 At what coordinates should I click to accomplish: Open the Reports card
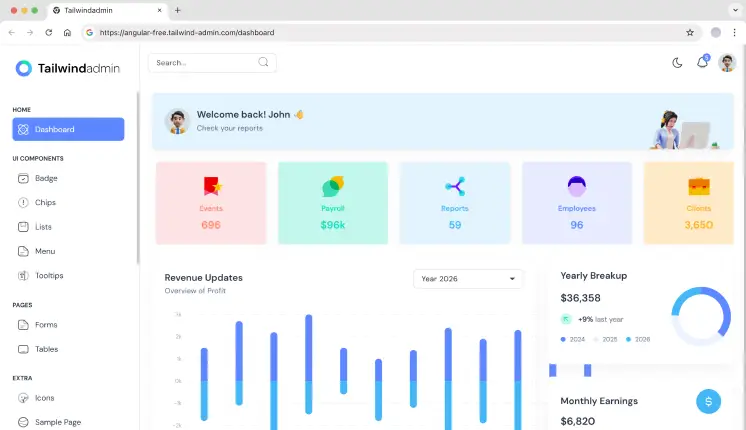pyautogui.click(x=455, y=203)
